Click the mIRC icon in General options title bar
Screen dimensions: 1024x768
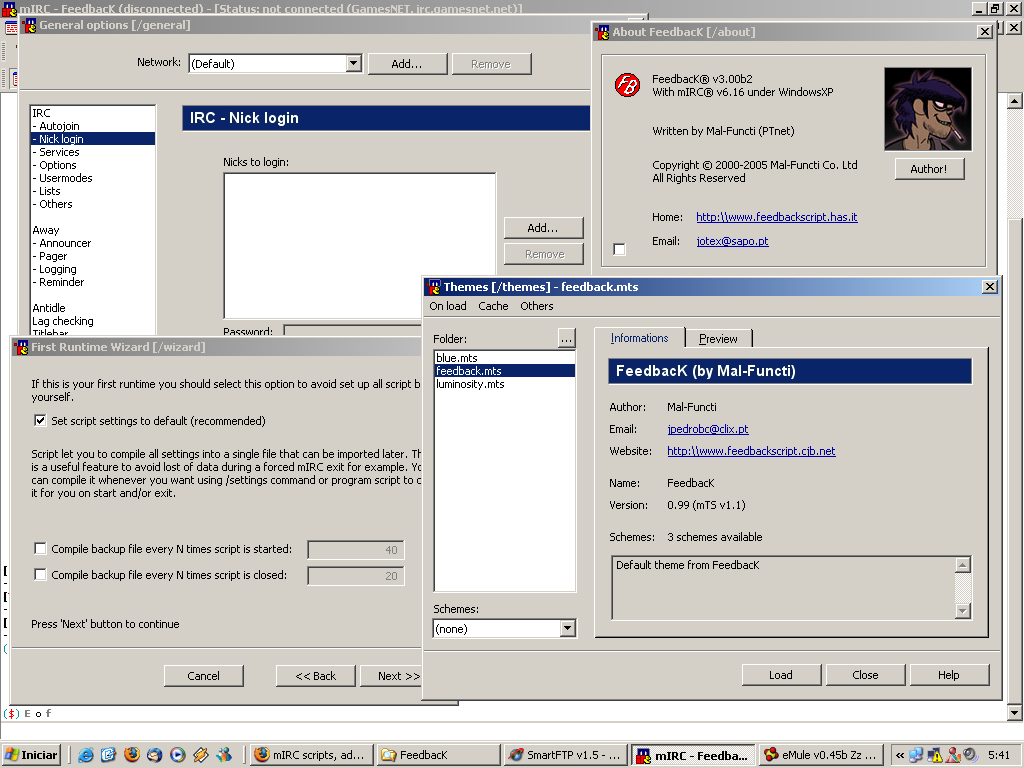click(29, 25)
